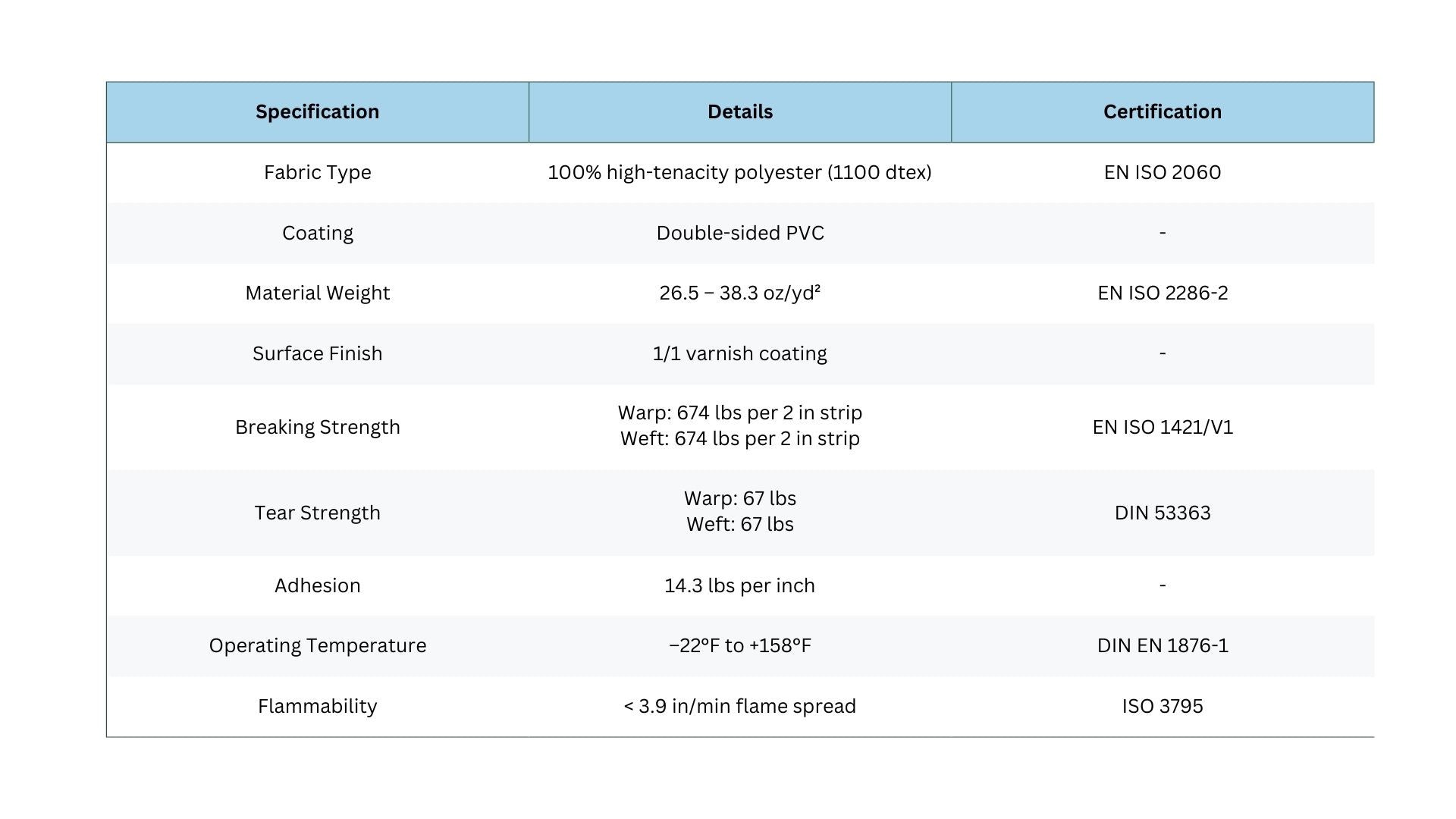
Task: Click the DIN 53363 certification cell
Action: tap(1162, 513)
